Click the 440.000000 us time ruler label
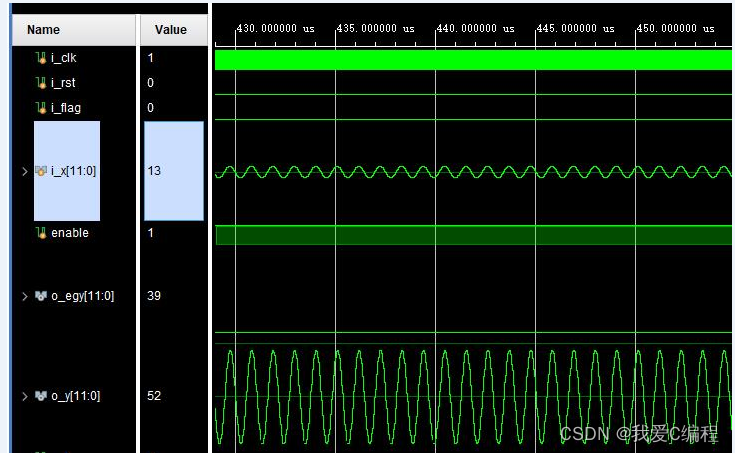Image resolution: width=735 pixels, height=453 pixels. tap(475, 29)
